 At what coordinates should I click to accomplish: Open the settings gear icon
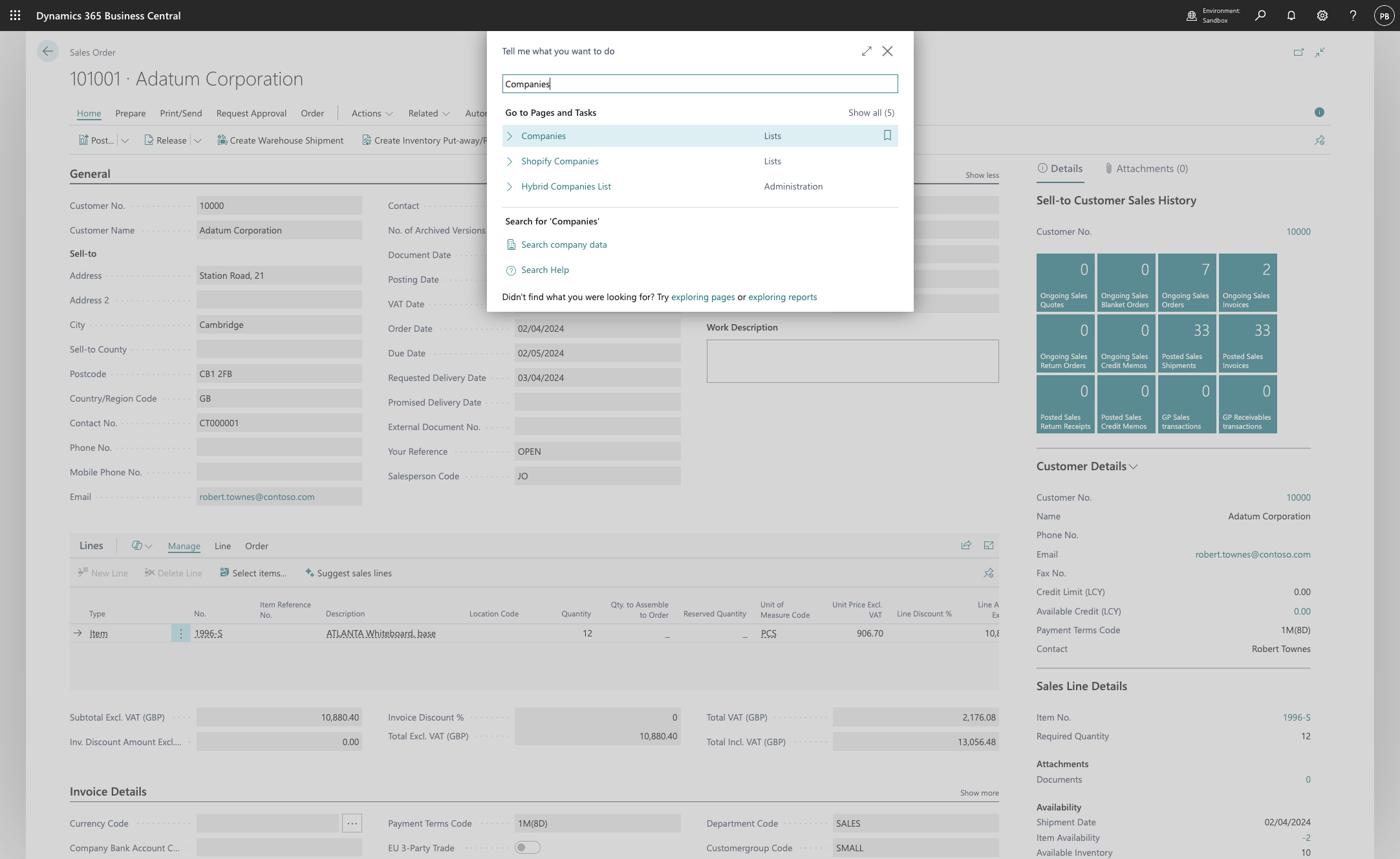[1322, 16]
